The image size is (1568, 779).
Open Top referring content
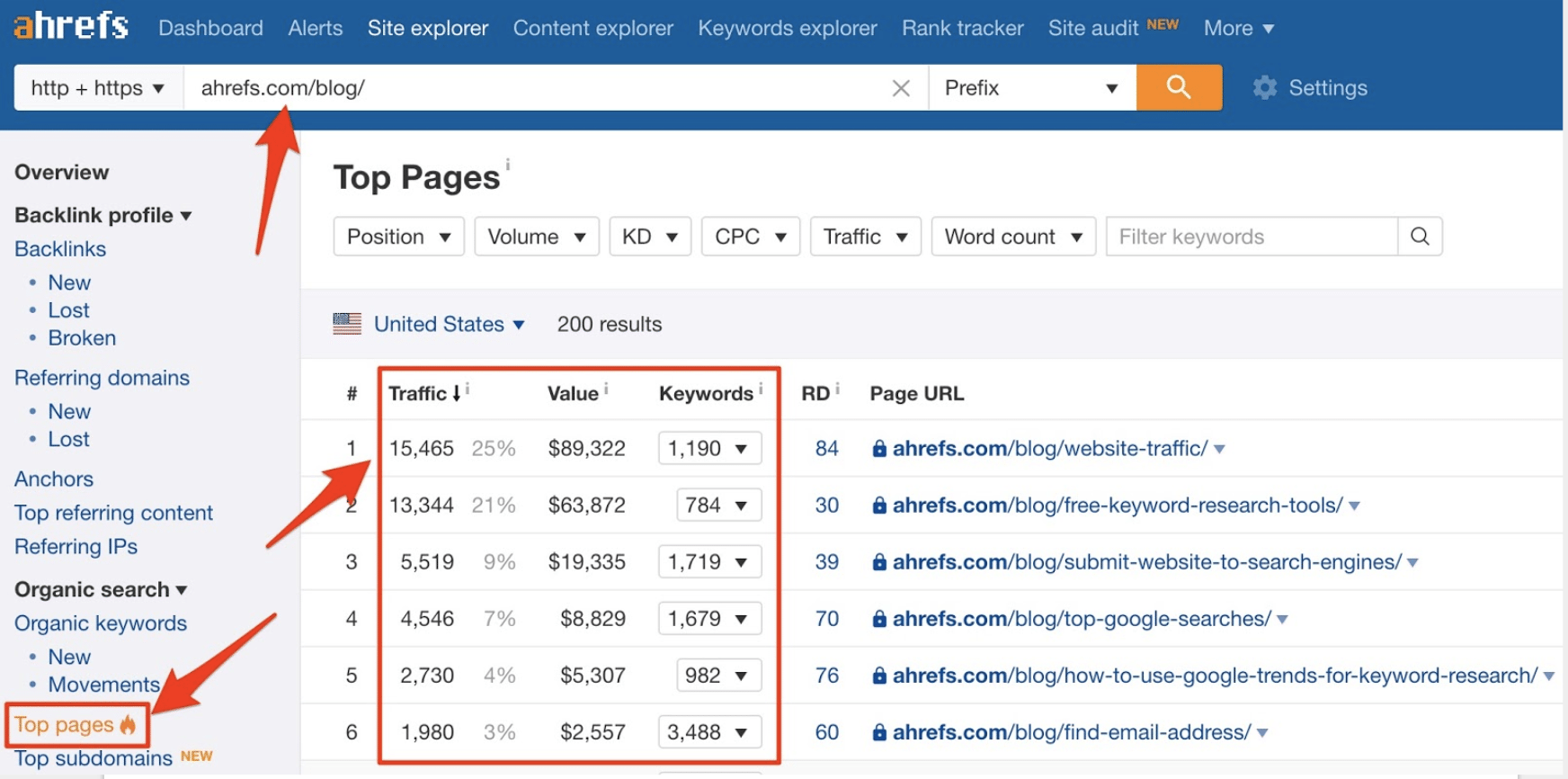point(113,512)
